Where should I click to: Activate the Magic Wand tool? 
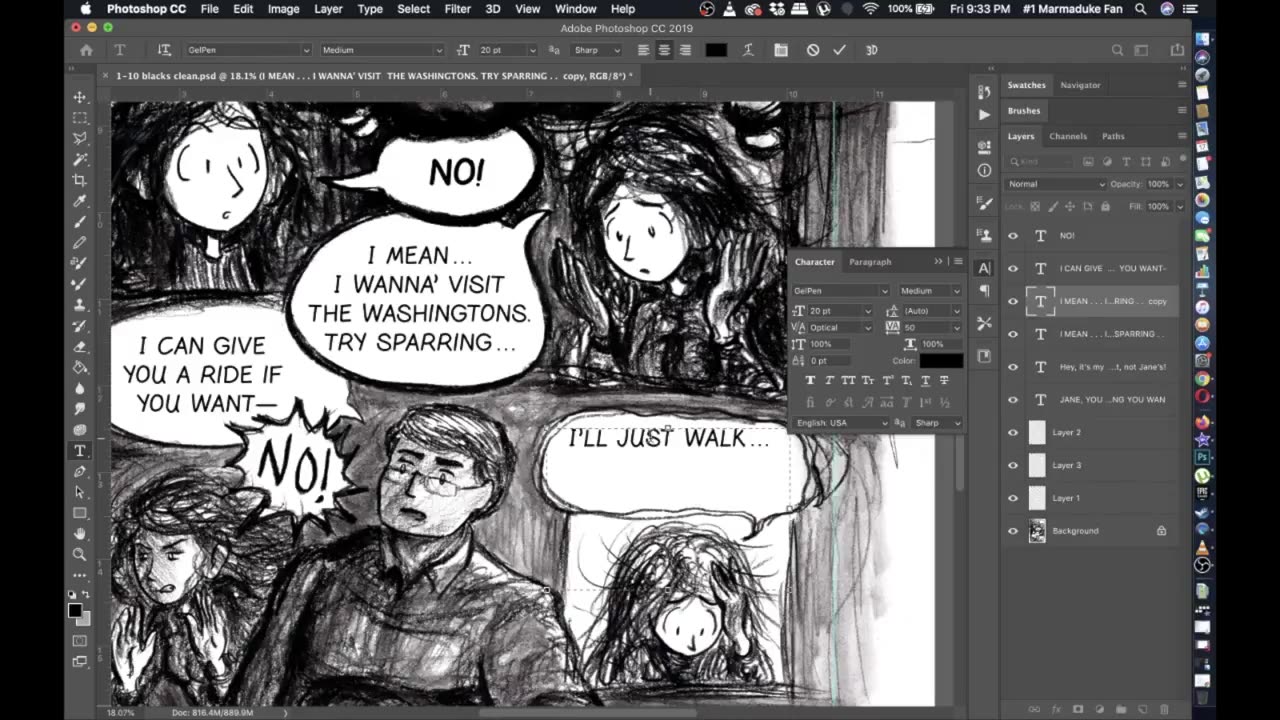[x=79, y=160]
